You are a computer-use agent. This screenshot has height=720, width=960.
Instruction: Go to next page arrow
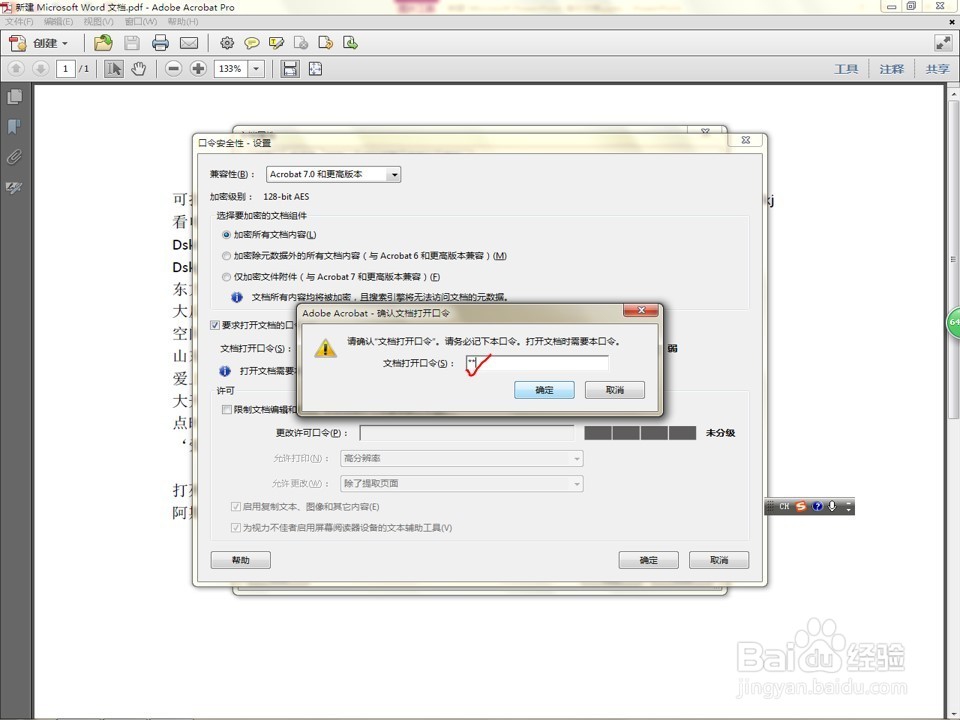point(40,69)
